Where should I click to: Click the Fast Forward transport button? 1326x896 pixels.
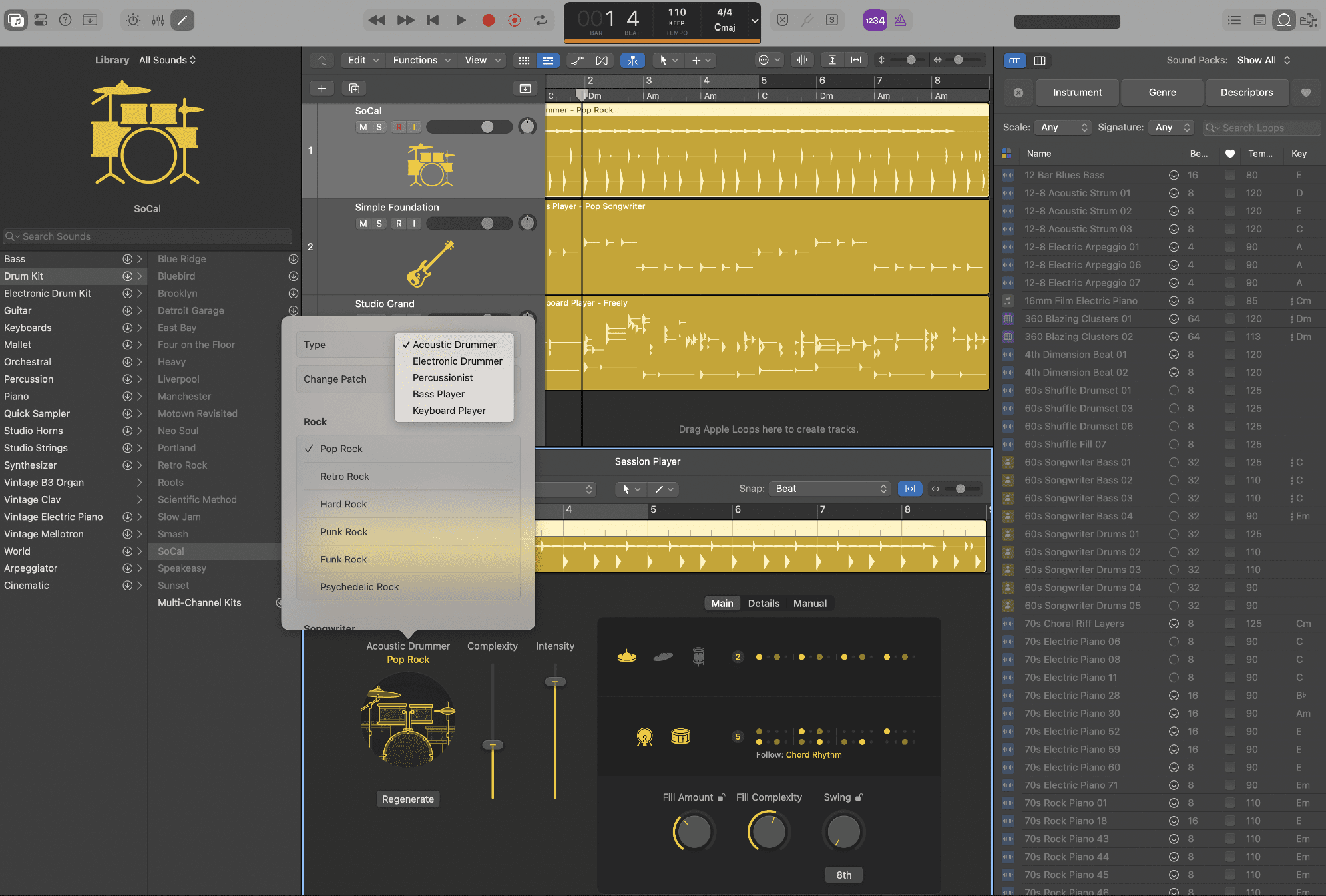(405, 20)
